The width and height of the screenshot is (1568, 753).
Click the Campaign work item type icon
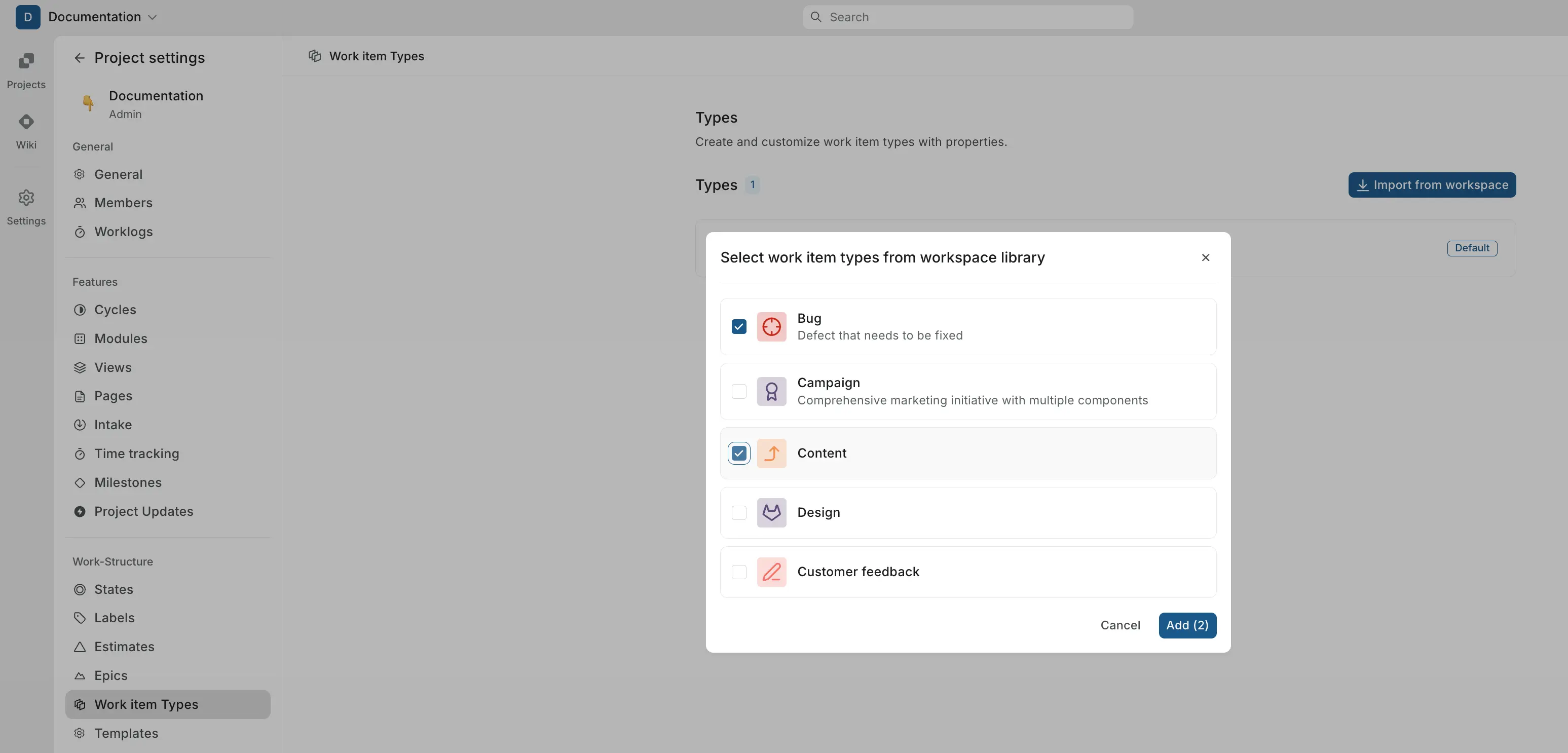pyautogui.click(x=771, y=391)
